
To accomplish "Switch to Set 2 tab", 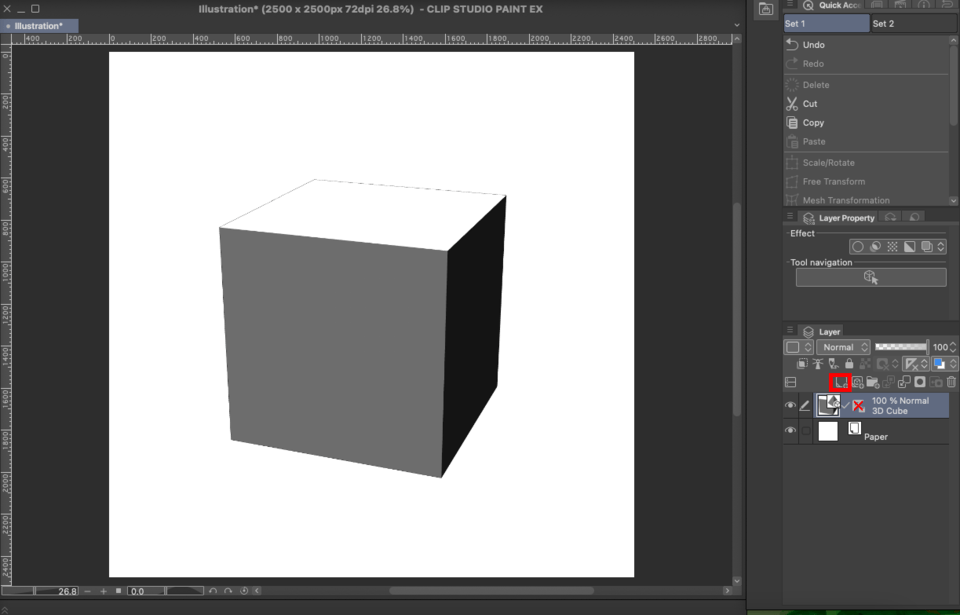I will pos(913,23).
